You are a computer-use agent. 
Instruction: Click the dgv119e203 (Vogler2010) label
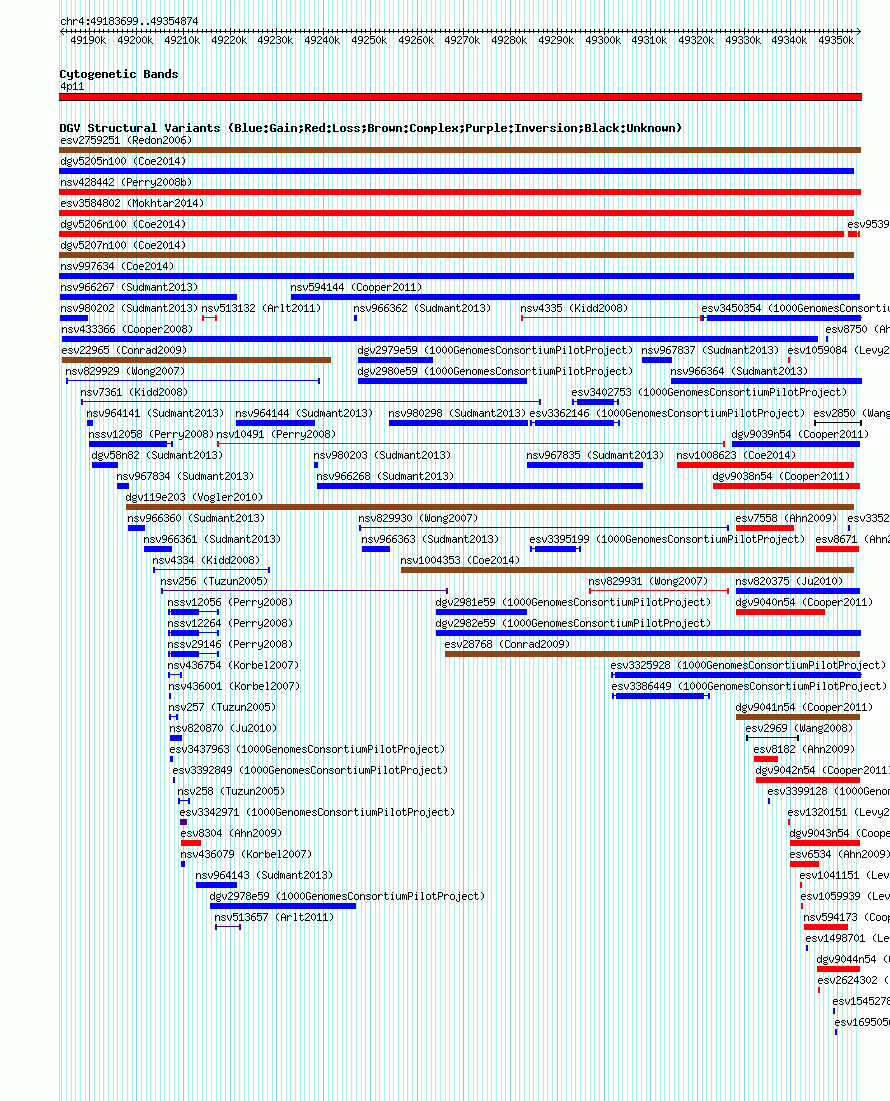pos(194,499)
